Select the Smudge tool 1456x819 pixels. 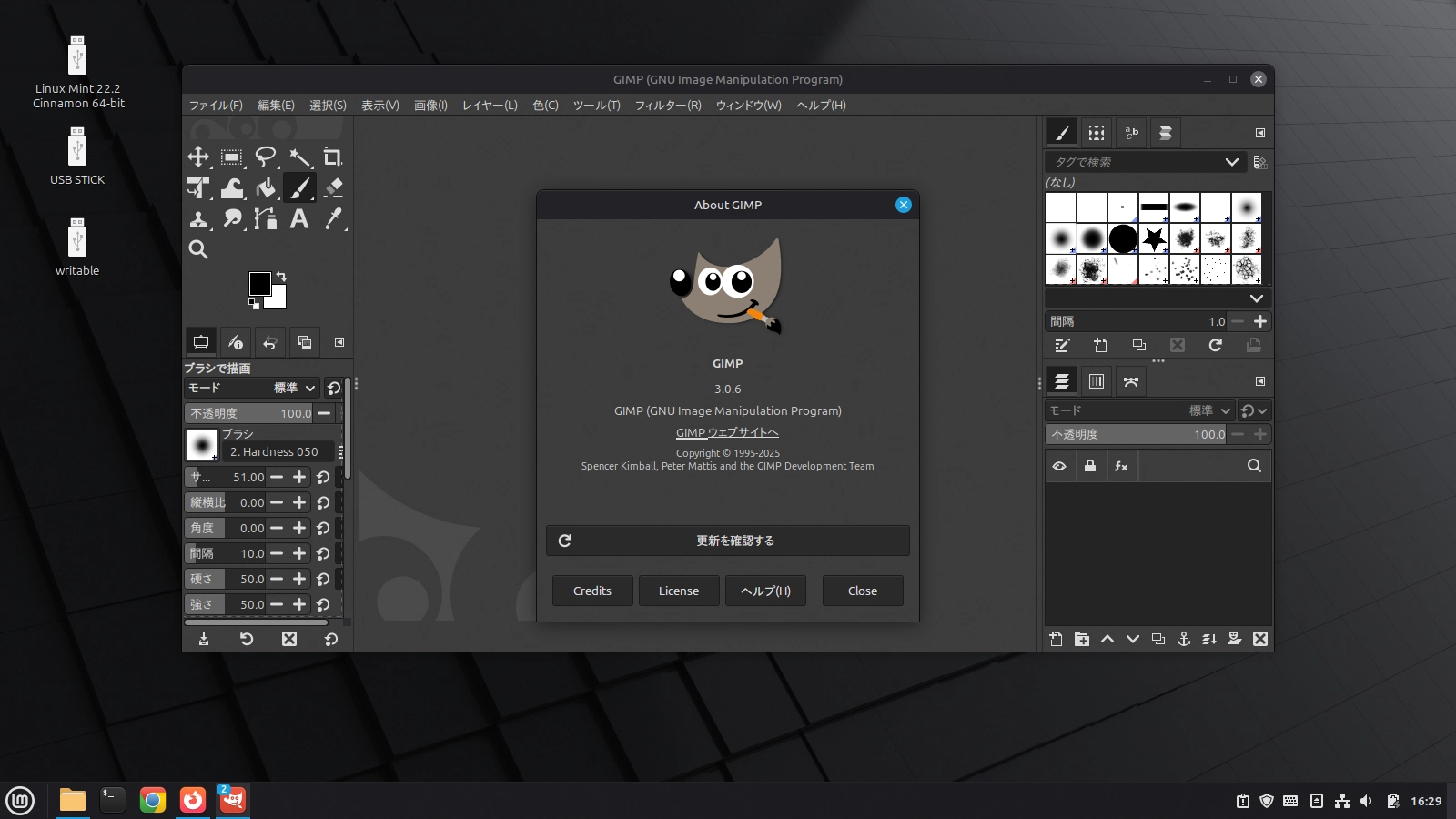coord(232,219)
